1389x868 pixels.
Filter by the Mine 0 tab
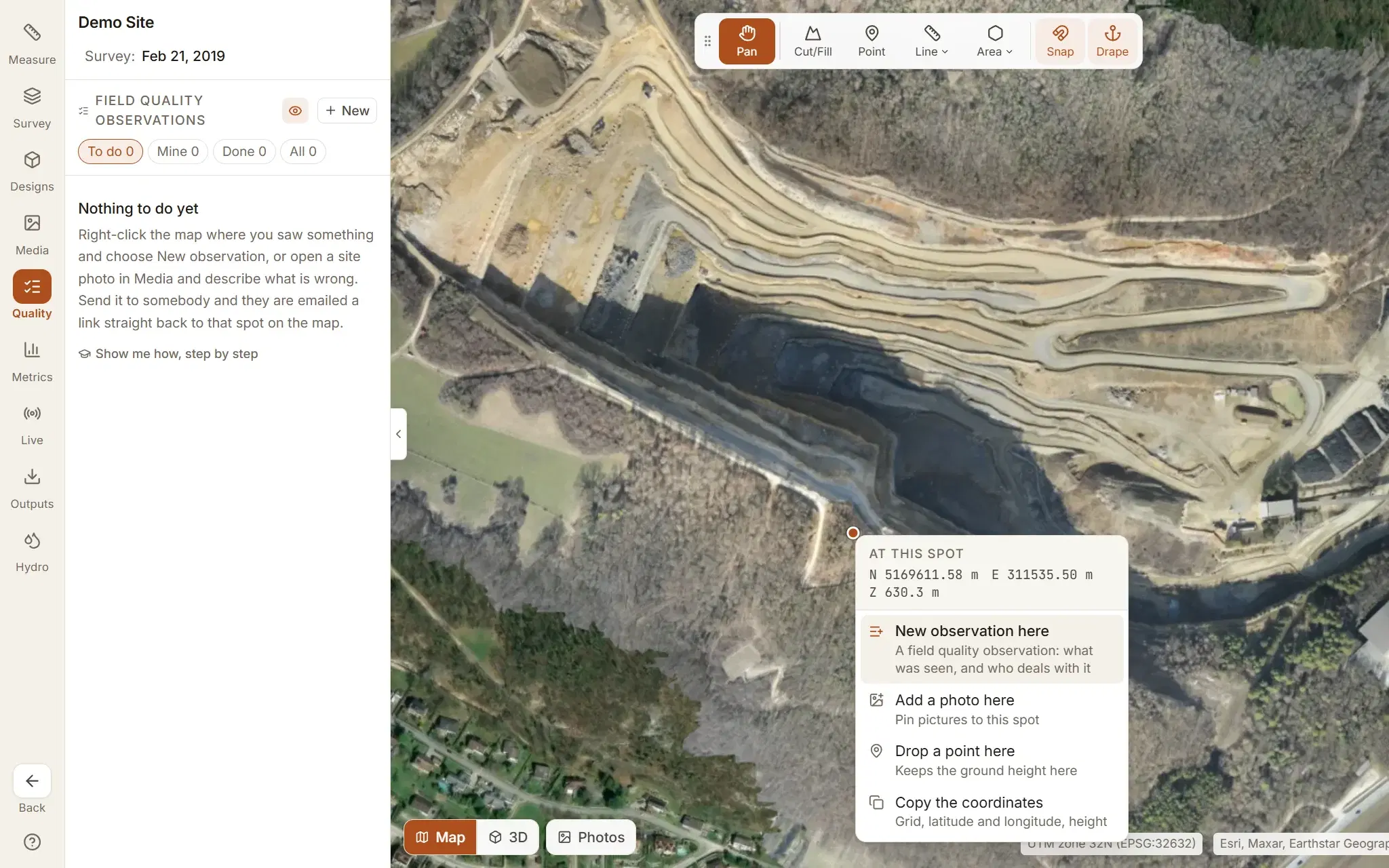178,151
